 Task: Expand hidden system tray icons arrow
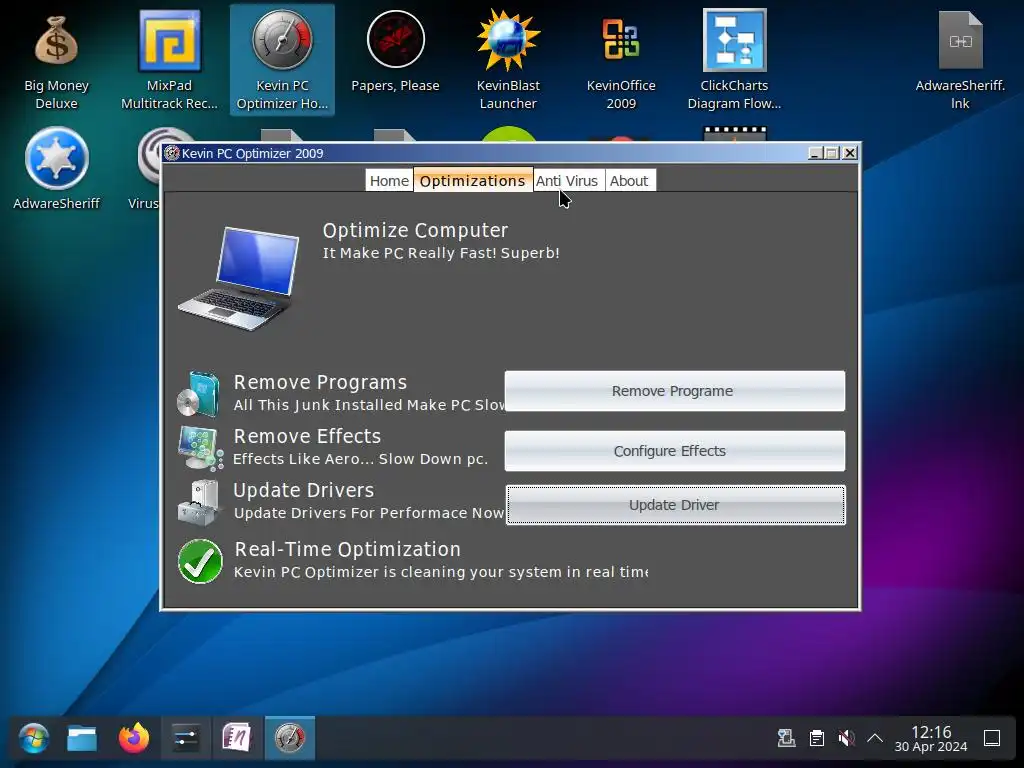point(875,739)
